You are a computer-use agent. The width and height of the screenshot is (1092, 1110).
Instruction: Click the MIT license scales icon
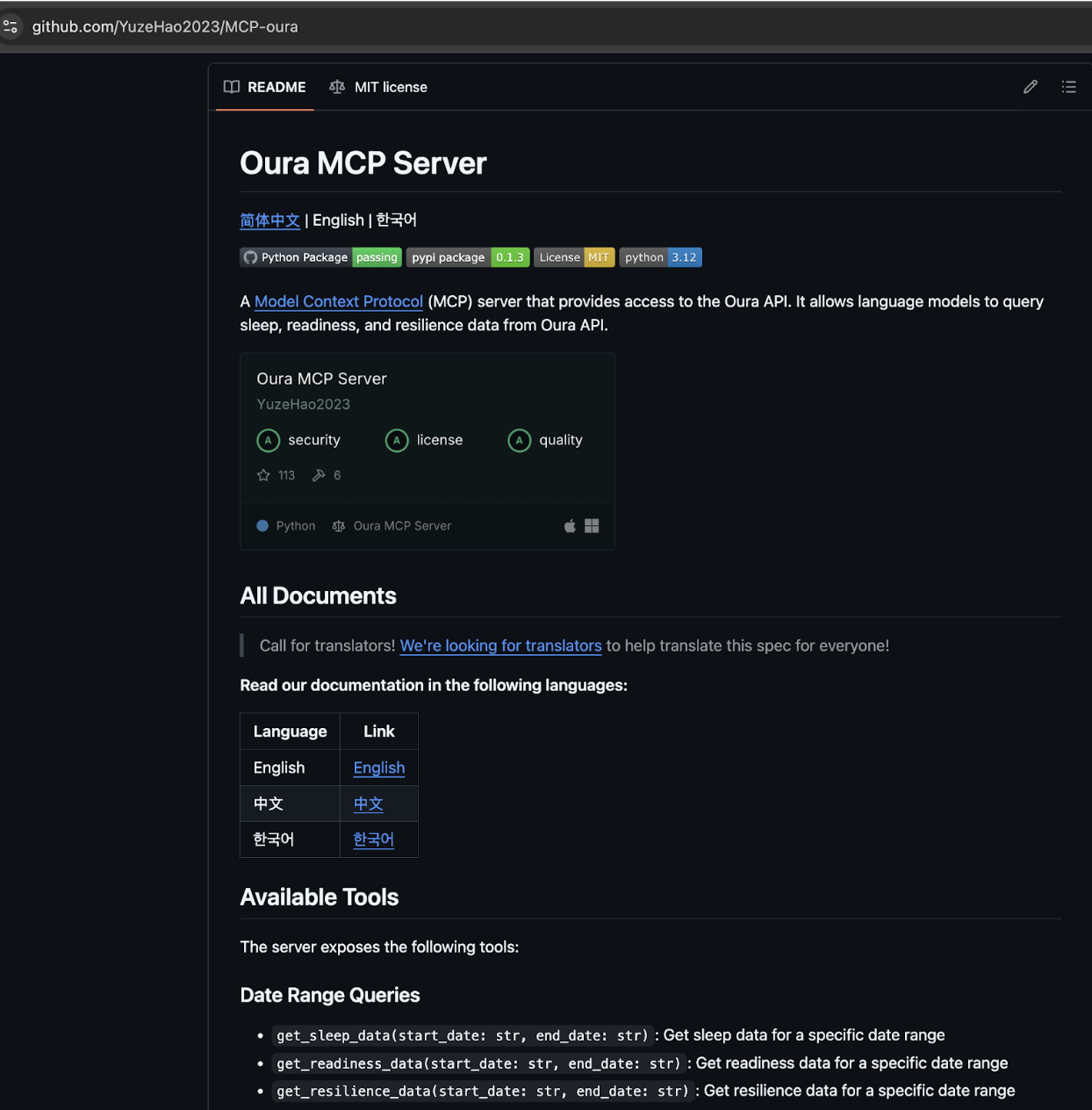click(x=337, y=87)
